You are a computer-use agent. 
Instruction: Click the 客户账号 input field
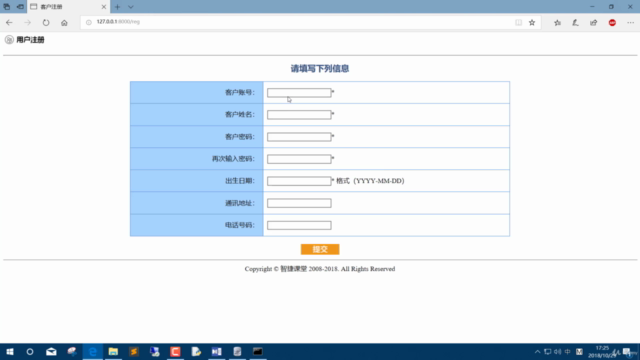(299, 93)
